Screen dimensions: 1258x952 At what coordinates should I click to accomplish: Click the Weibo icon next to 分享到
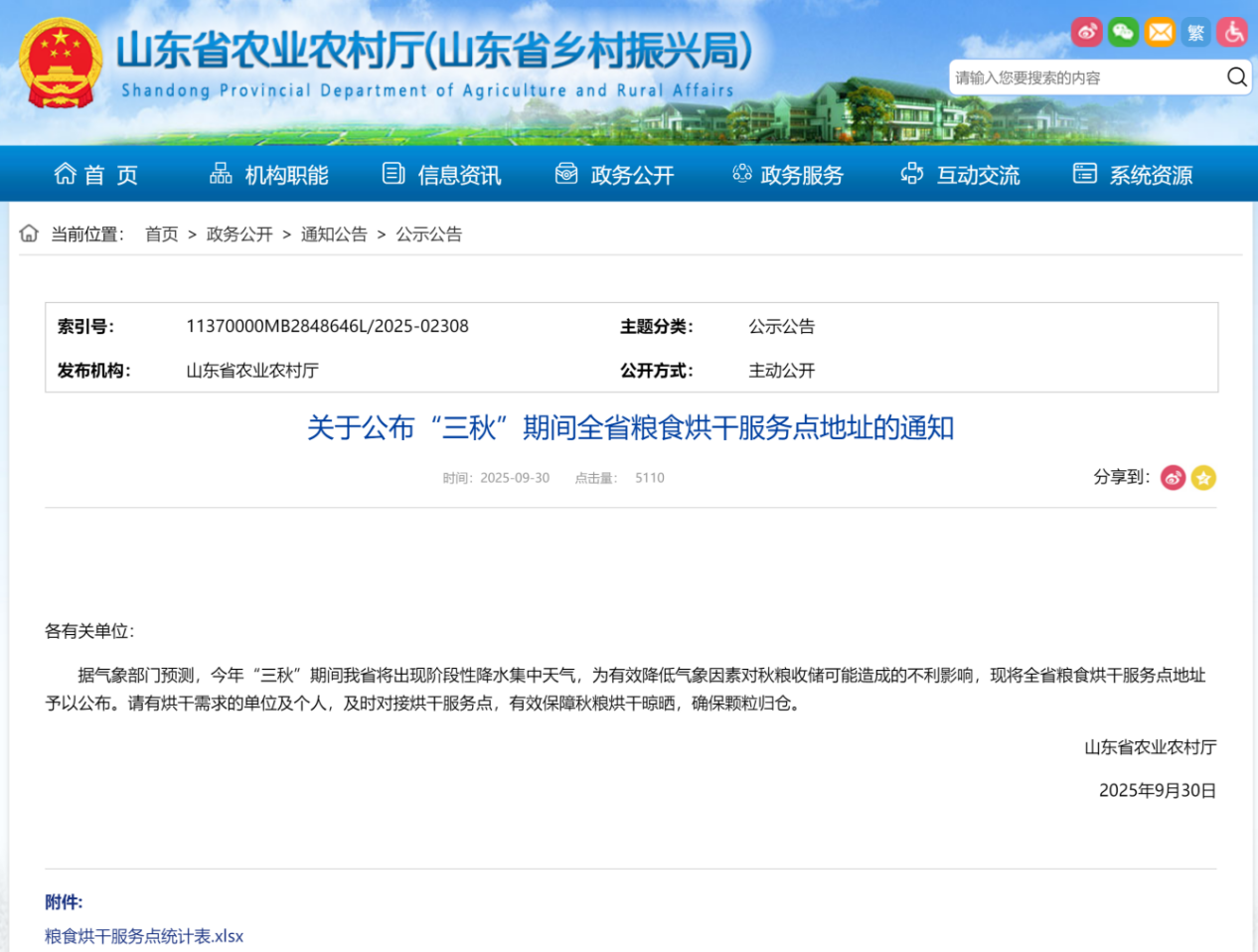1173,478
